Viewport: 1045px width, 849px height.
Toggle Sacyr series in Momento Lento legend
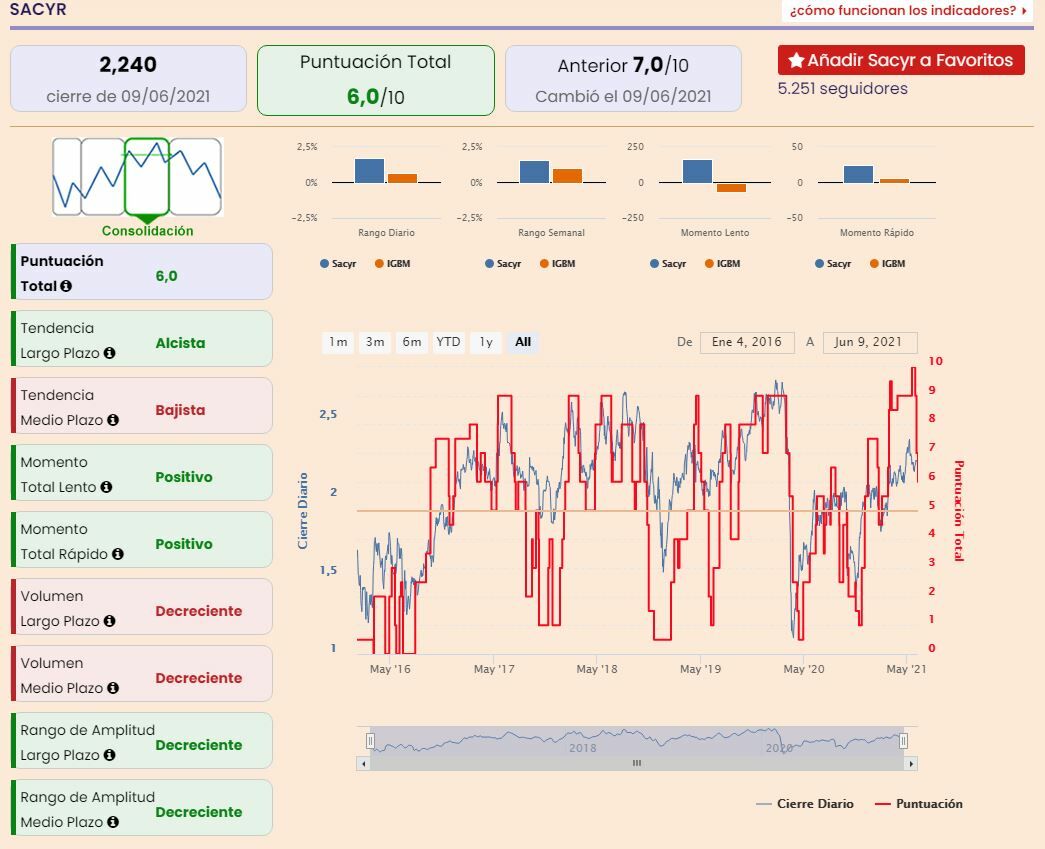pos(668,264)
